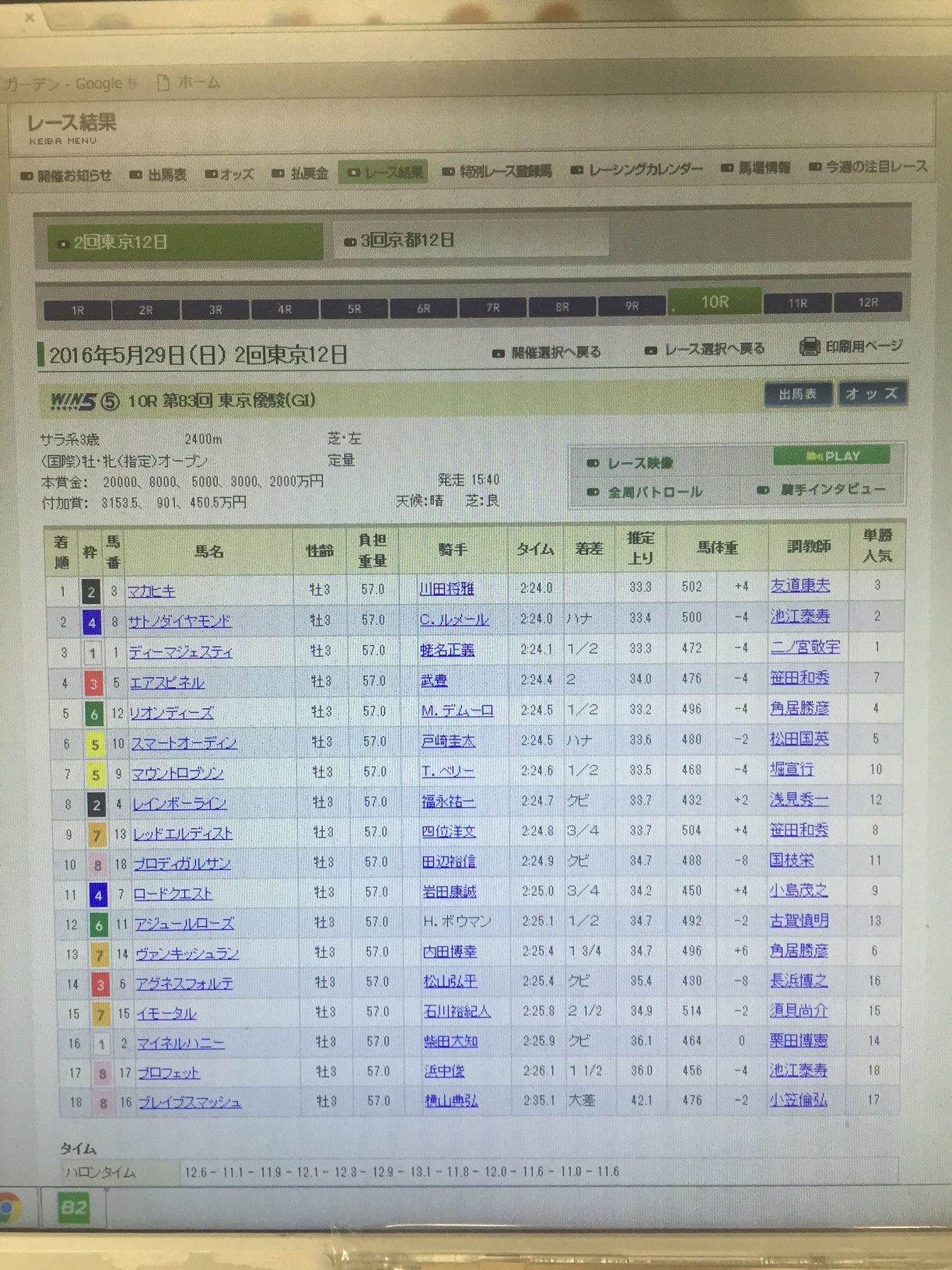
Task: Open horse link サトノダイヤモンド
Action: [x=180, y=621]
